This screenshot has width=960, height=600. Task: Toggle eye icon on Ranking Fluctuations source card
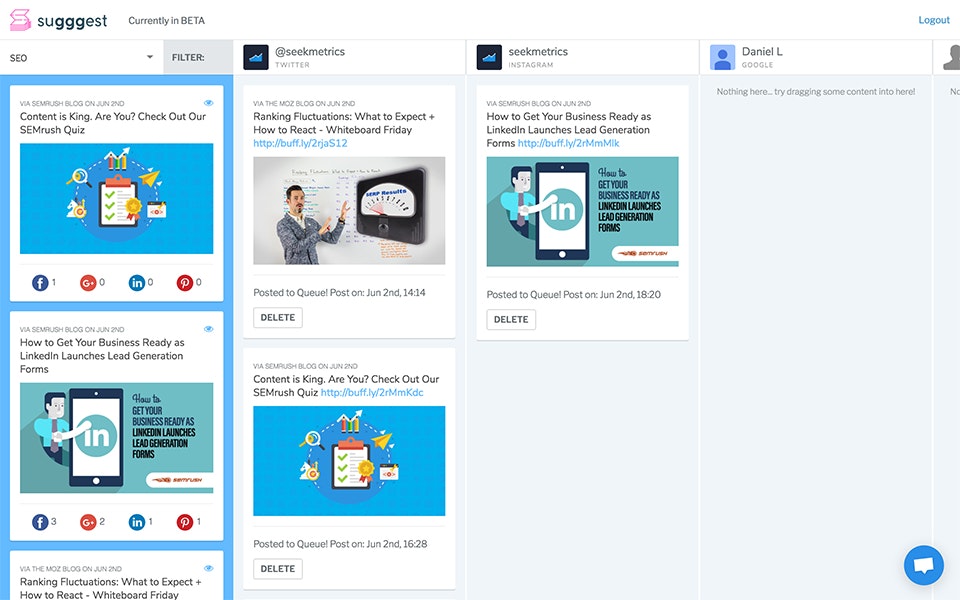(x=208, y=568)
